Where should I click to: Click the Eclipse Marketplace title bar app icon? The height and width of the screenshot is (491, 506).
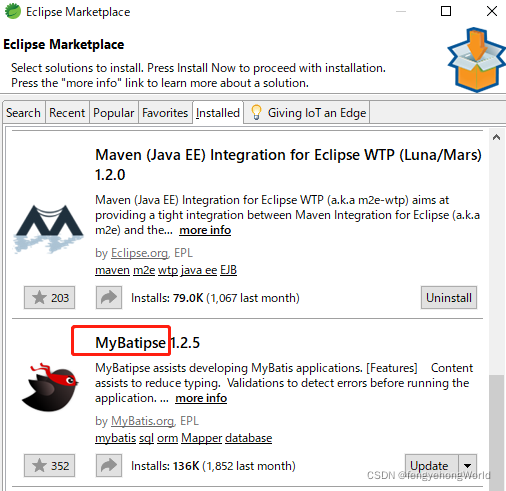13,11
